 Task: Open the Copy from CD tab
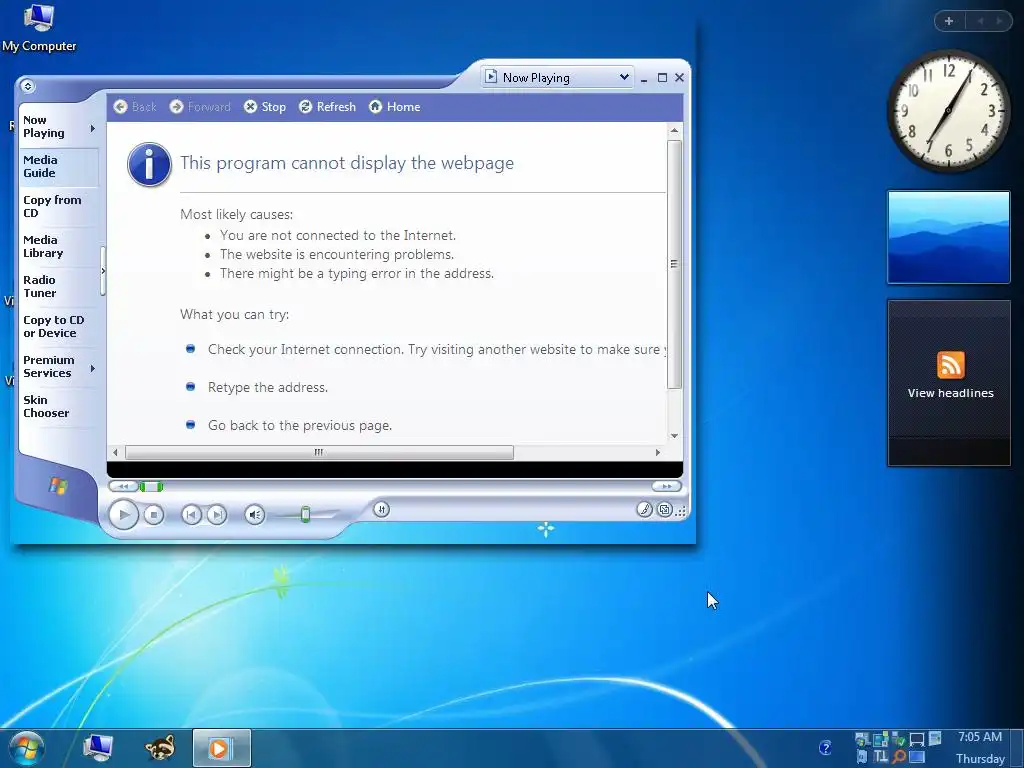point(59,206)
